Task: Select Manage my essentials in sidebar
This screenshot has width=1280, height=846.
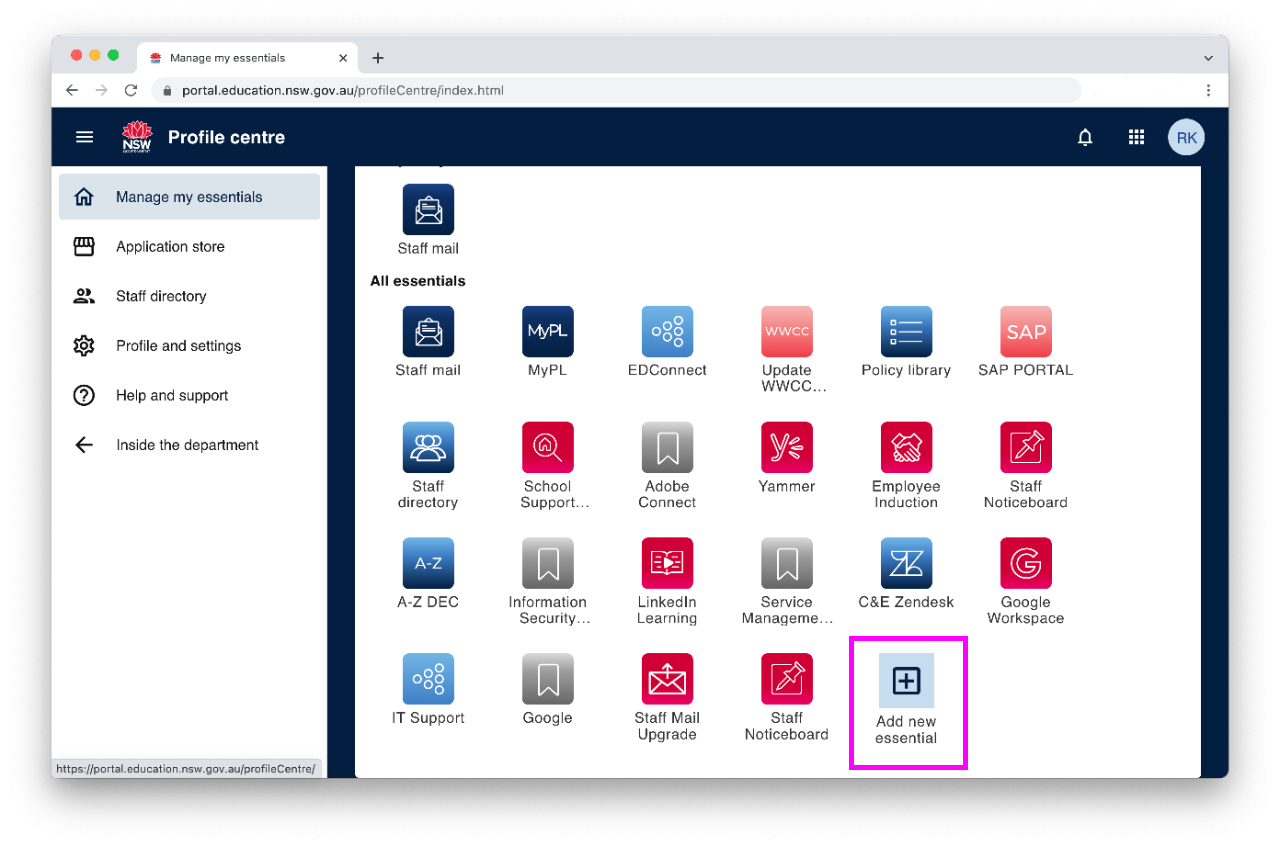Action: click(x=189, y=197)
